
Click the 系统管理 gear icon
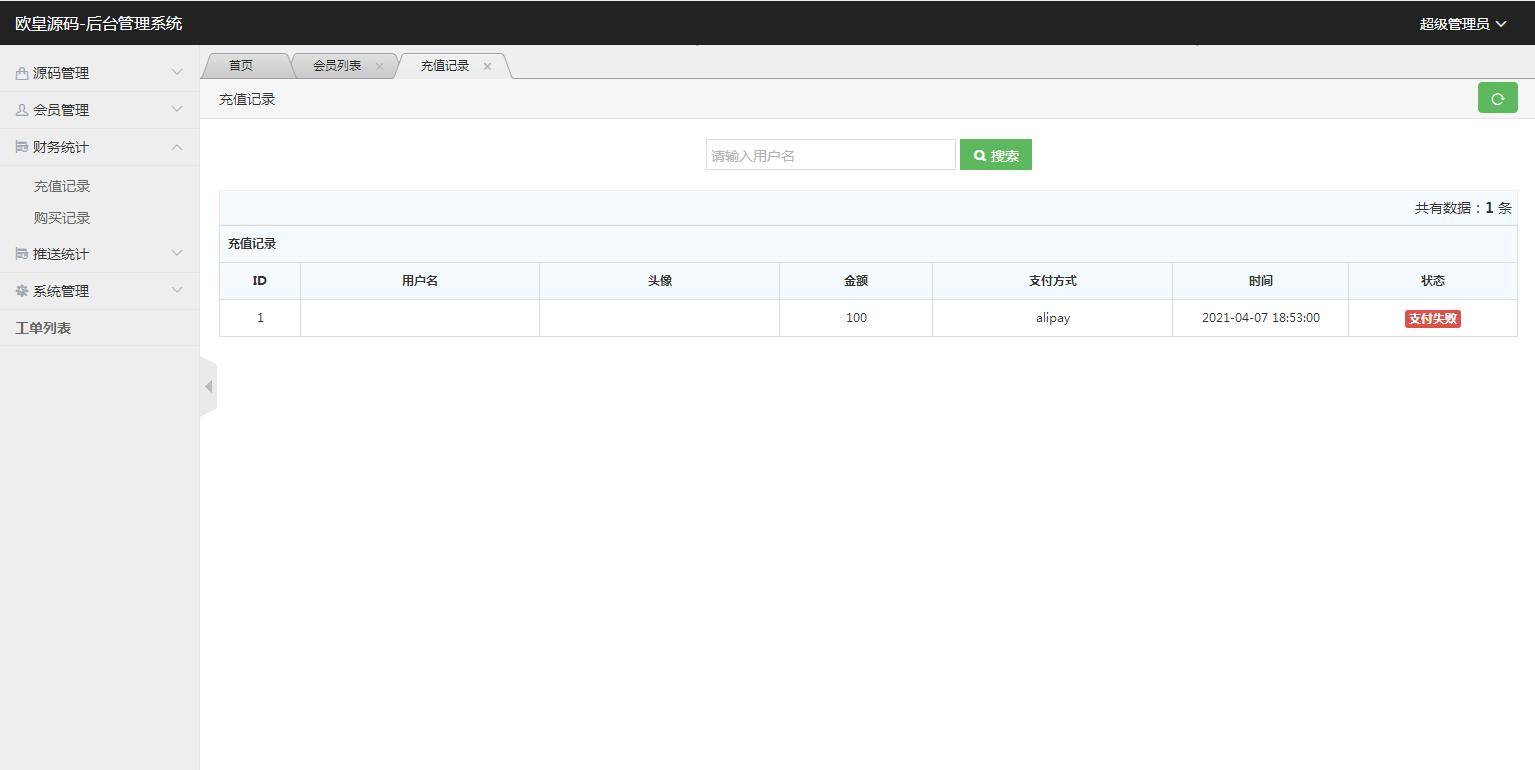click(22, 290)
